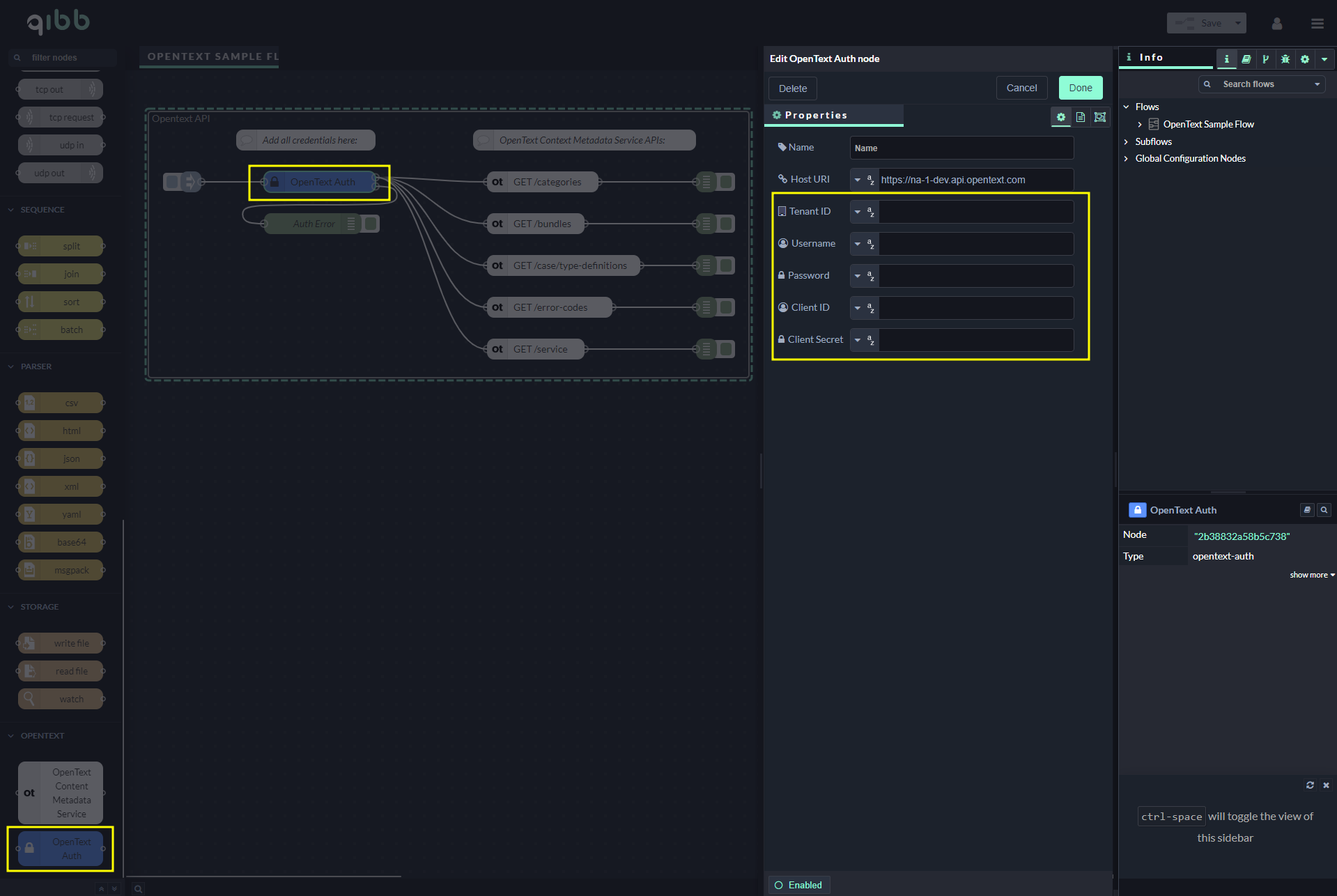Viewport: 1337px width, 896px height.
Task: Expand Global Configuration Nodes in the tree
Action: point(1126,159)
